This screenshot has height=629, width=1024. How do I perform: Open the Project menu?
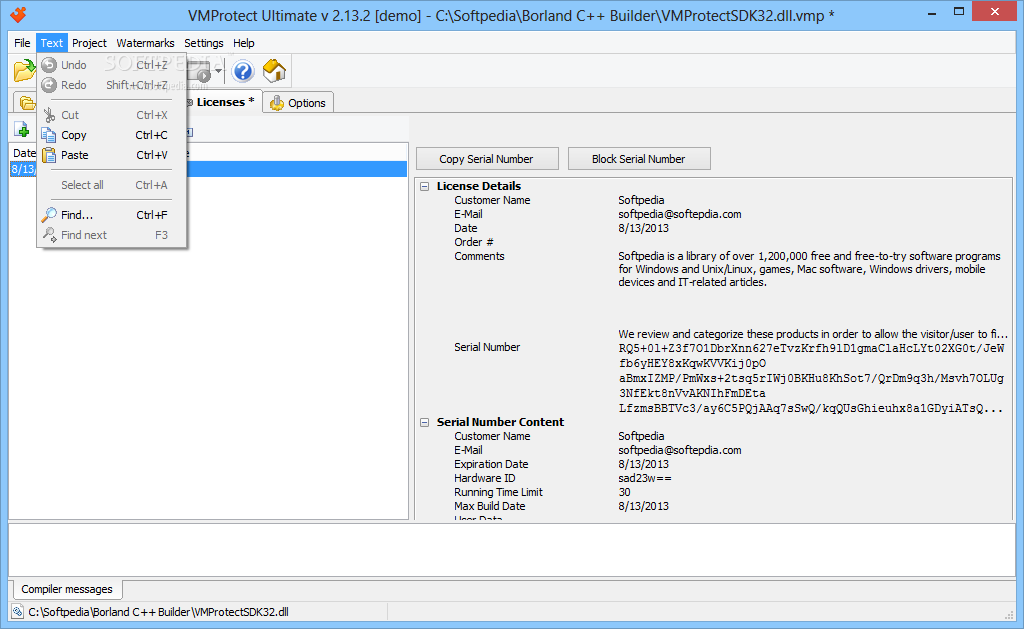coord(89,43)
